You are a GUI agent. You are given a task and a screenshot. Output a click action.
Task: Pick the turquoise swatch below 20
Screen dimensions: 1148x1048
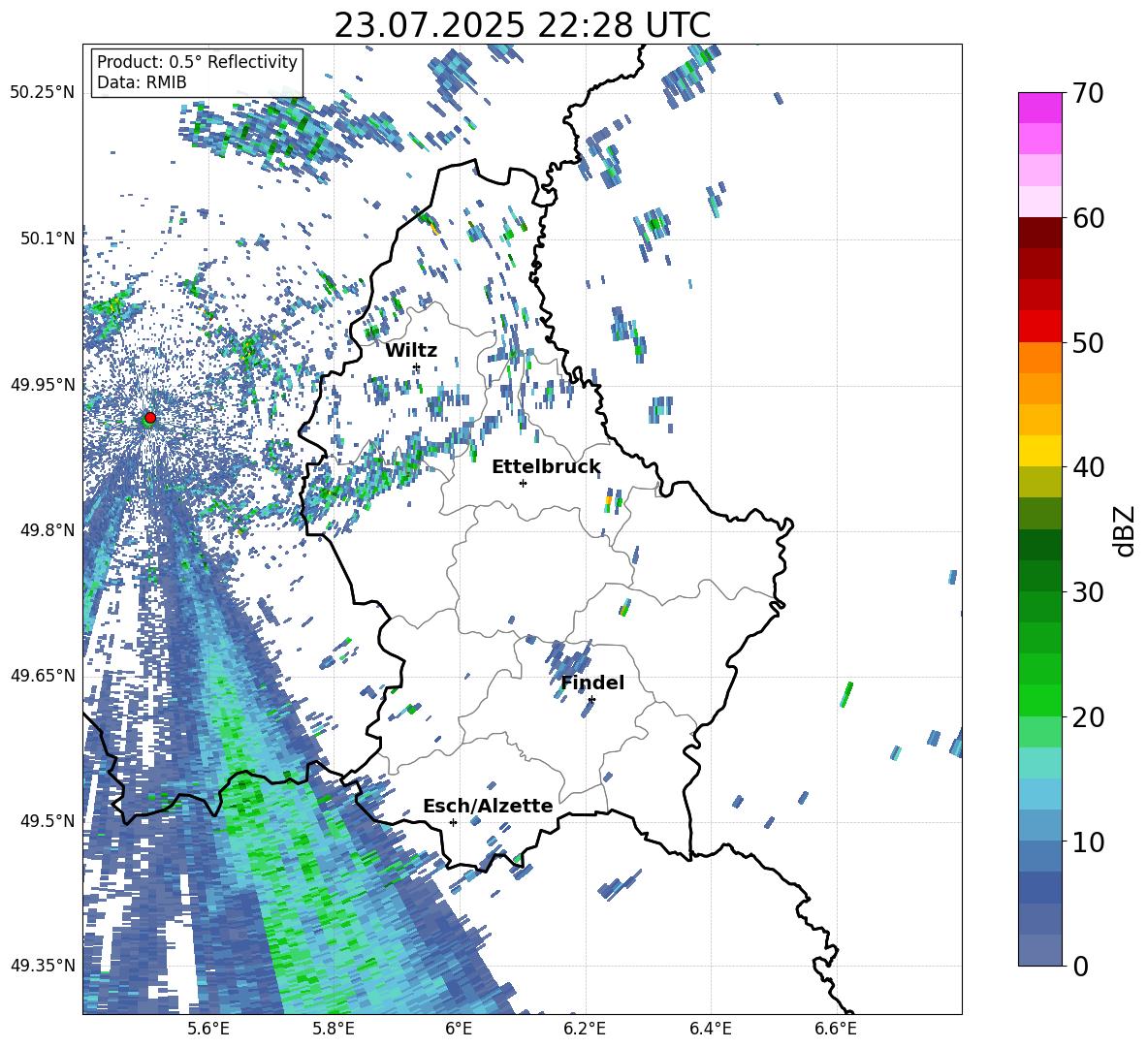pyautogui.click(x=1040, y=763)
